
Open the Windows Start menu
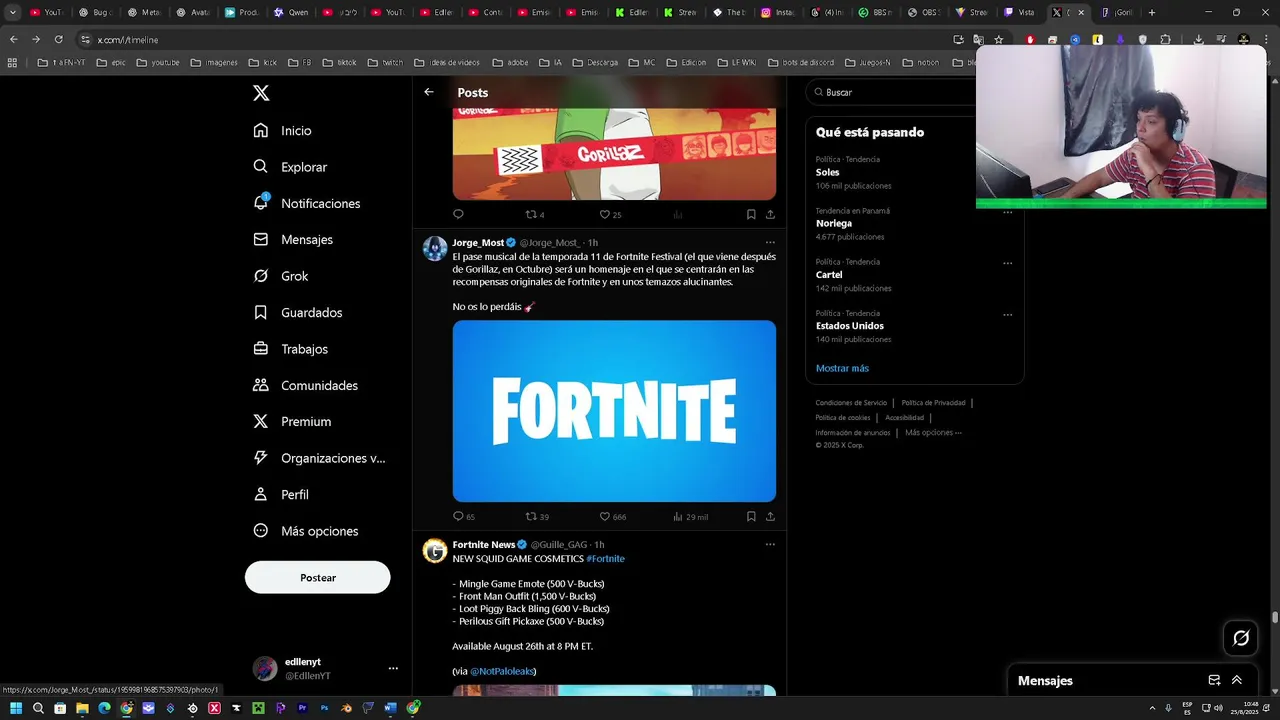[16, 708]
